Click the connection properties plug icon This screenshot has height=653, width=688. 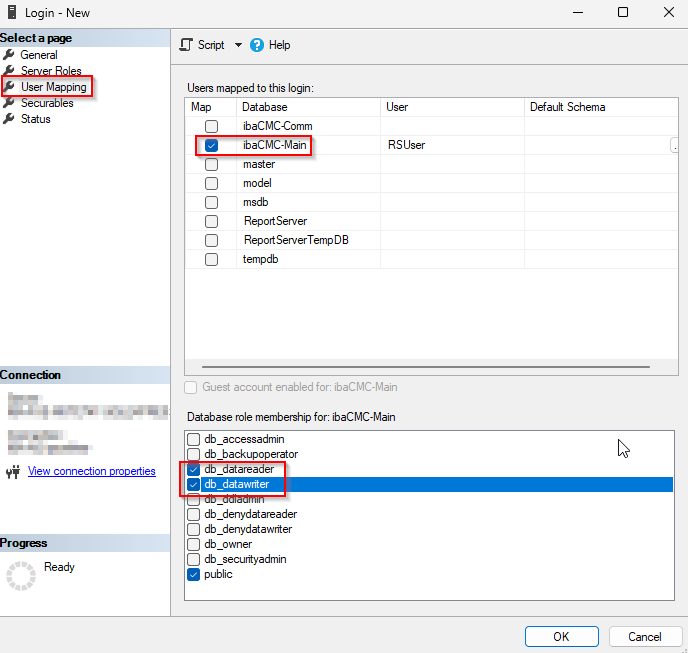point(13,471)
